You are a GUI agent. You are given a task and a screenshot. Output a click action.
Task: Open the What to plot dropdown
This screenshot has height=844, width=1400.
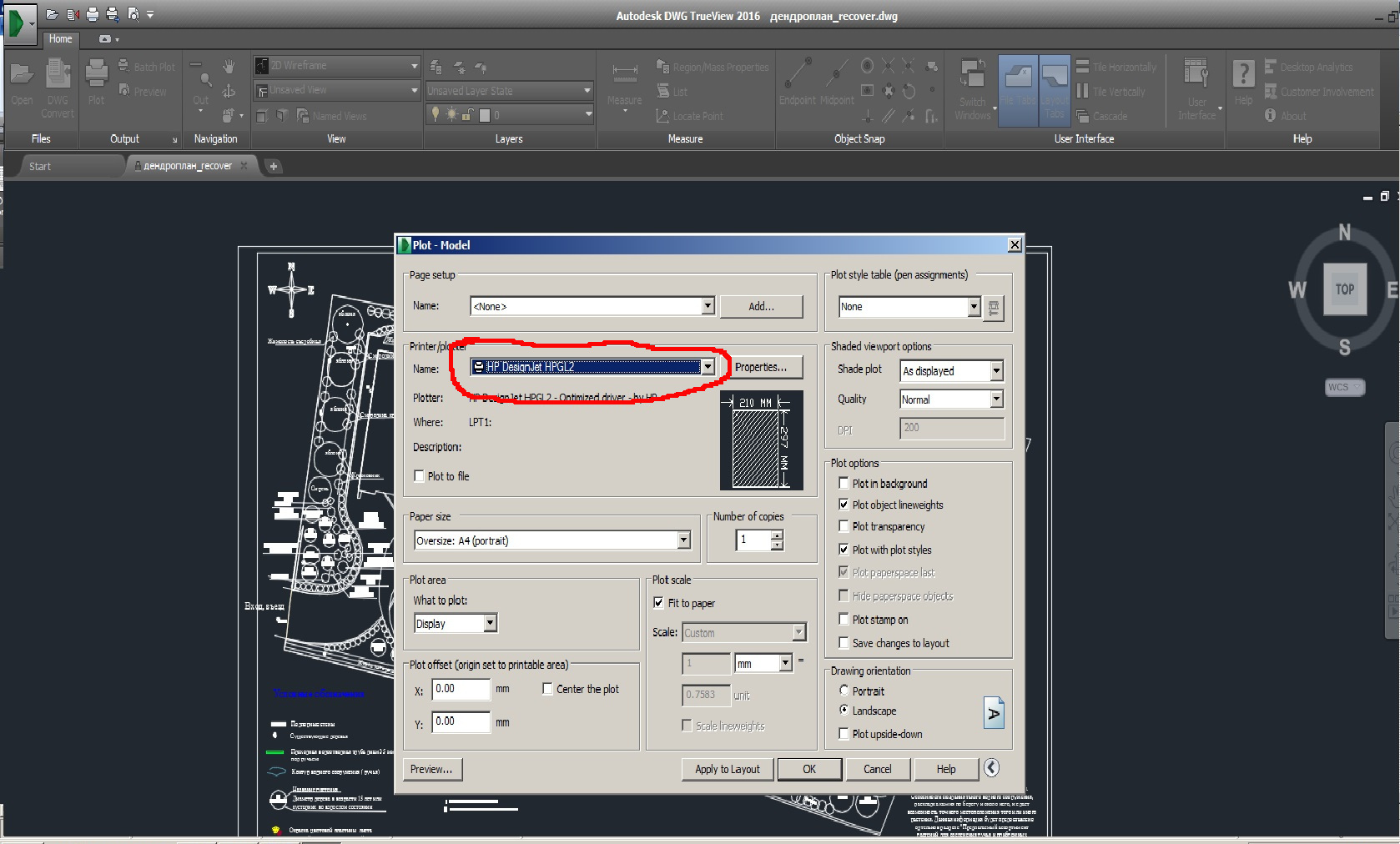tap(491, 623)
